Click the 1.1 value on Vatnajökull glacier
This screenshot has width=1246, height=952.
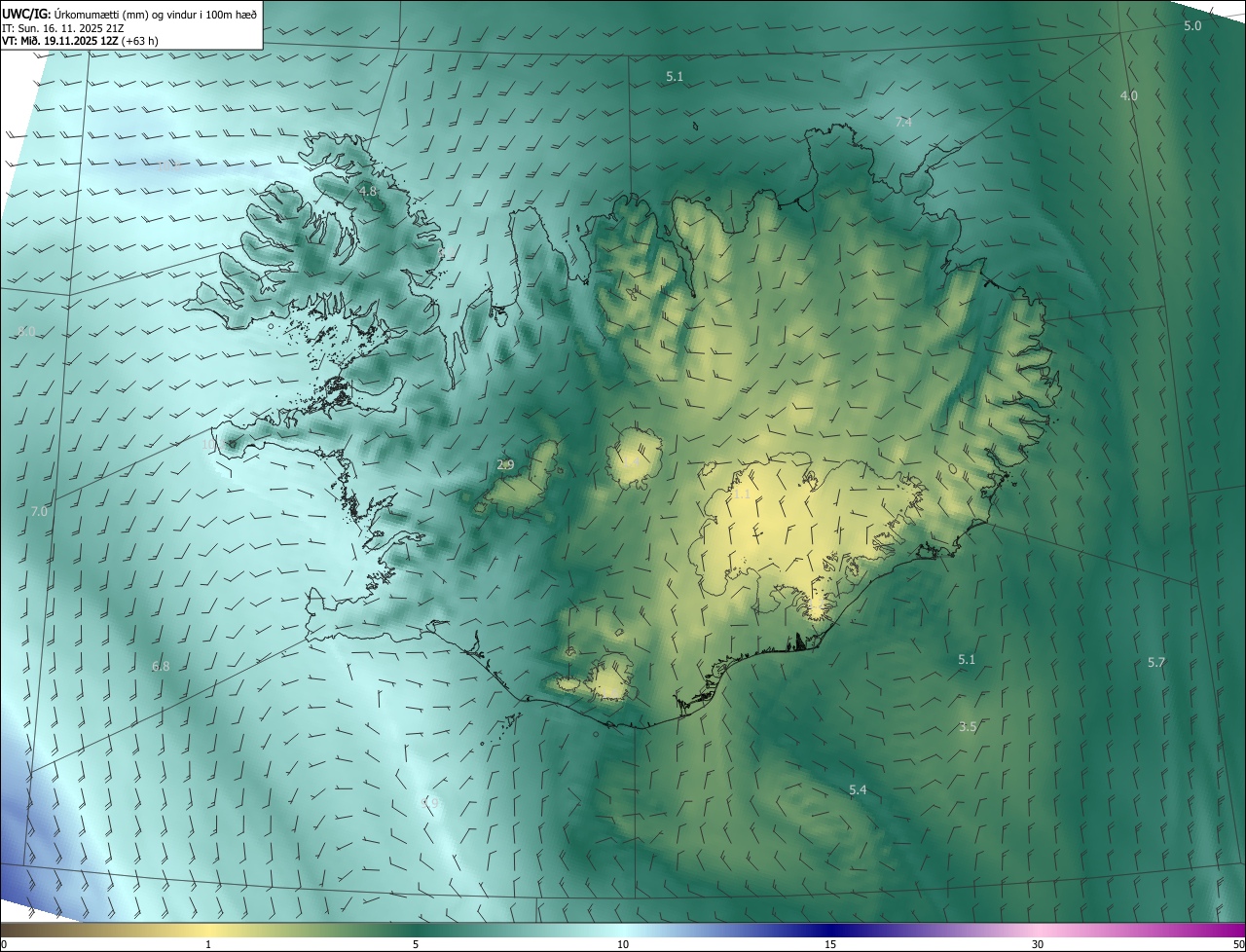(742, 494)
